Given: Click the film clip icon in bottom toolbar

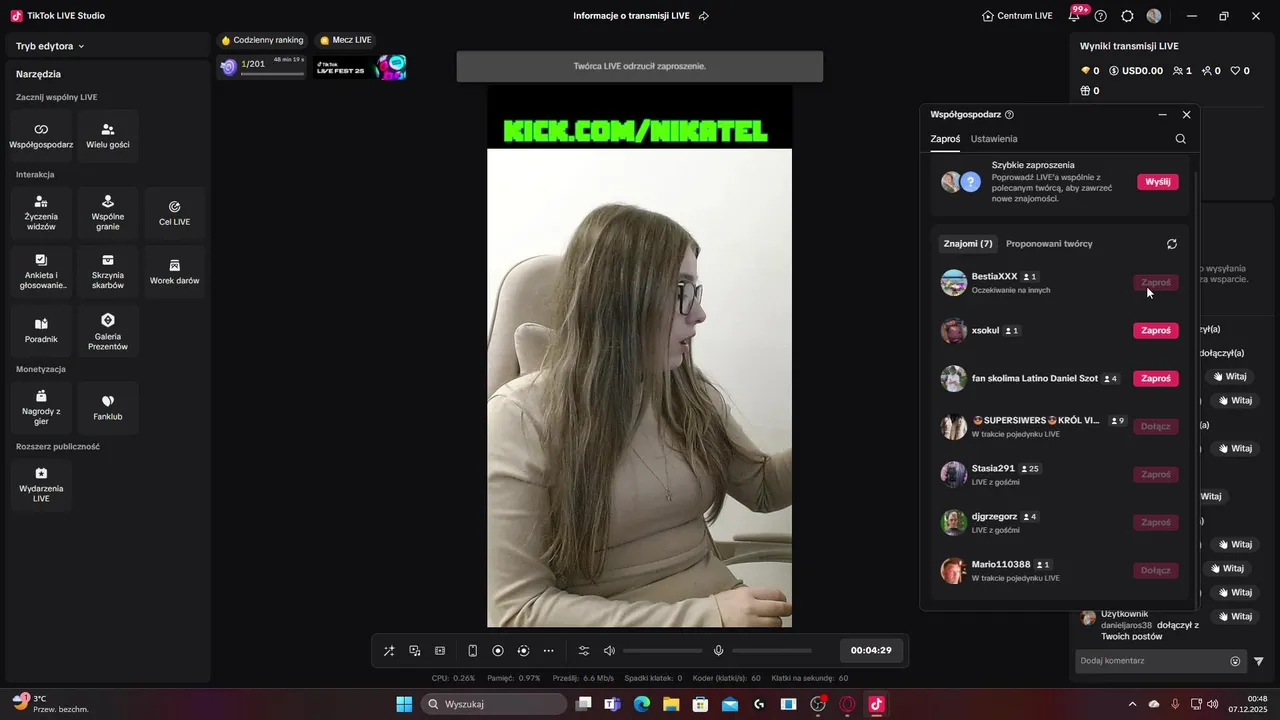Looking at the screenshot, I should click(x=440, y=651).
